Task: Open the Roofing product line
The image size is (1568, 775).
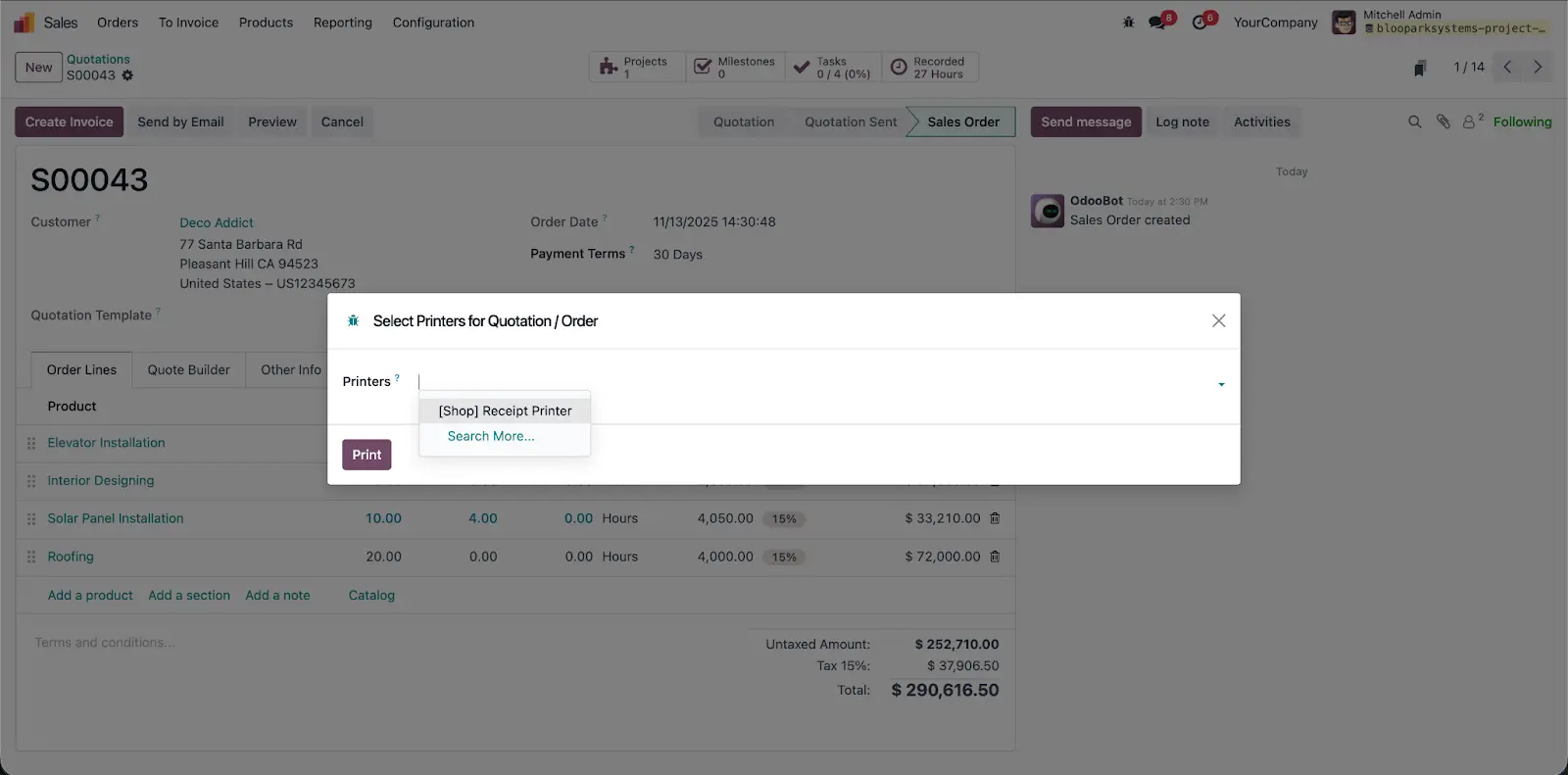Action: coord(71,557)
